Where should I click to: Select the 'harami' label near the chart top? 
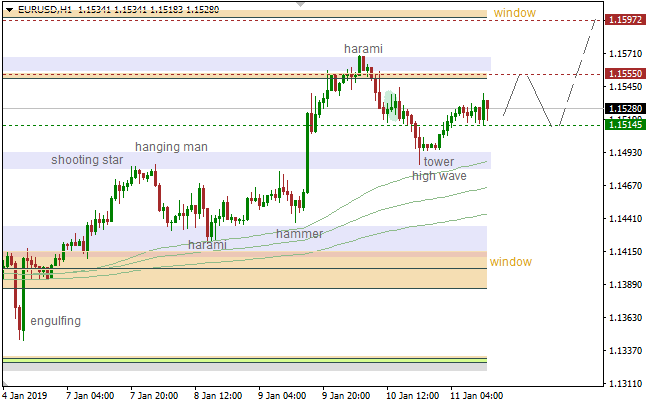pos(363,48)
